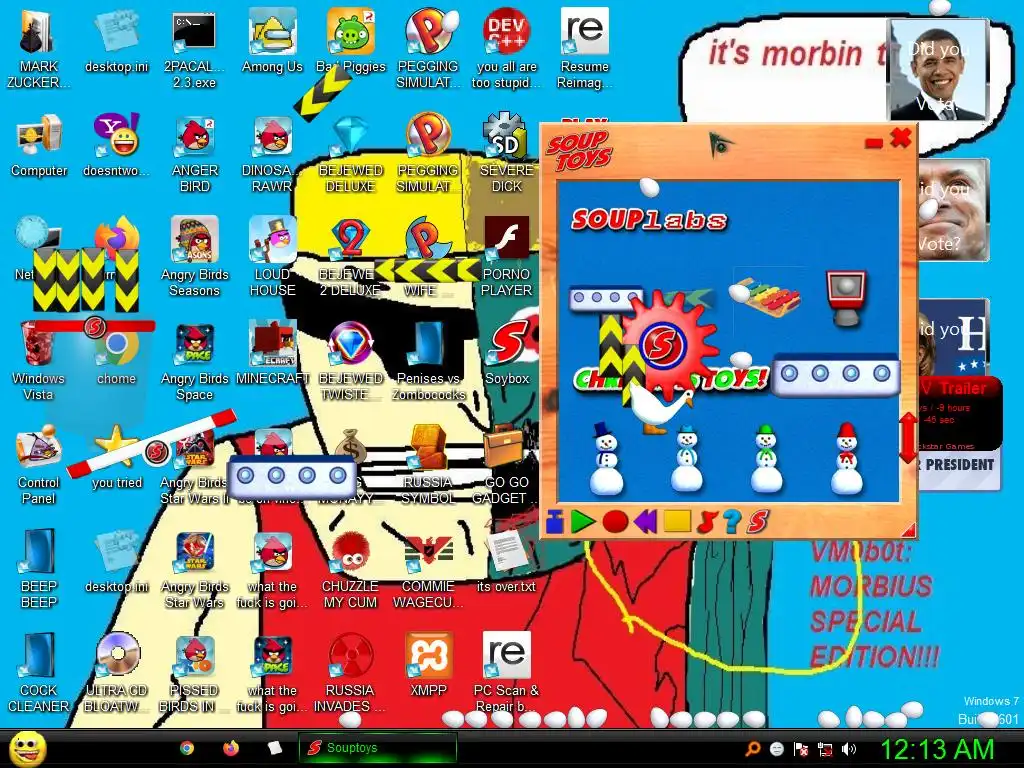Open the Control Panel desktop icon
The width and height of the screenshot is (1024, 768).
click(38, 465)
